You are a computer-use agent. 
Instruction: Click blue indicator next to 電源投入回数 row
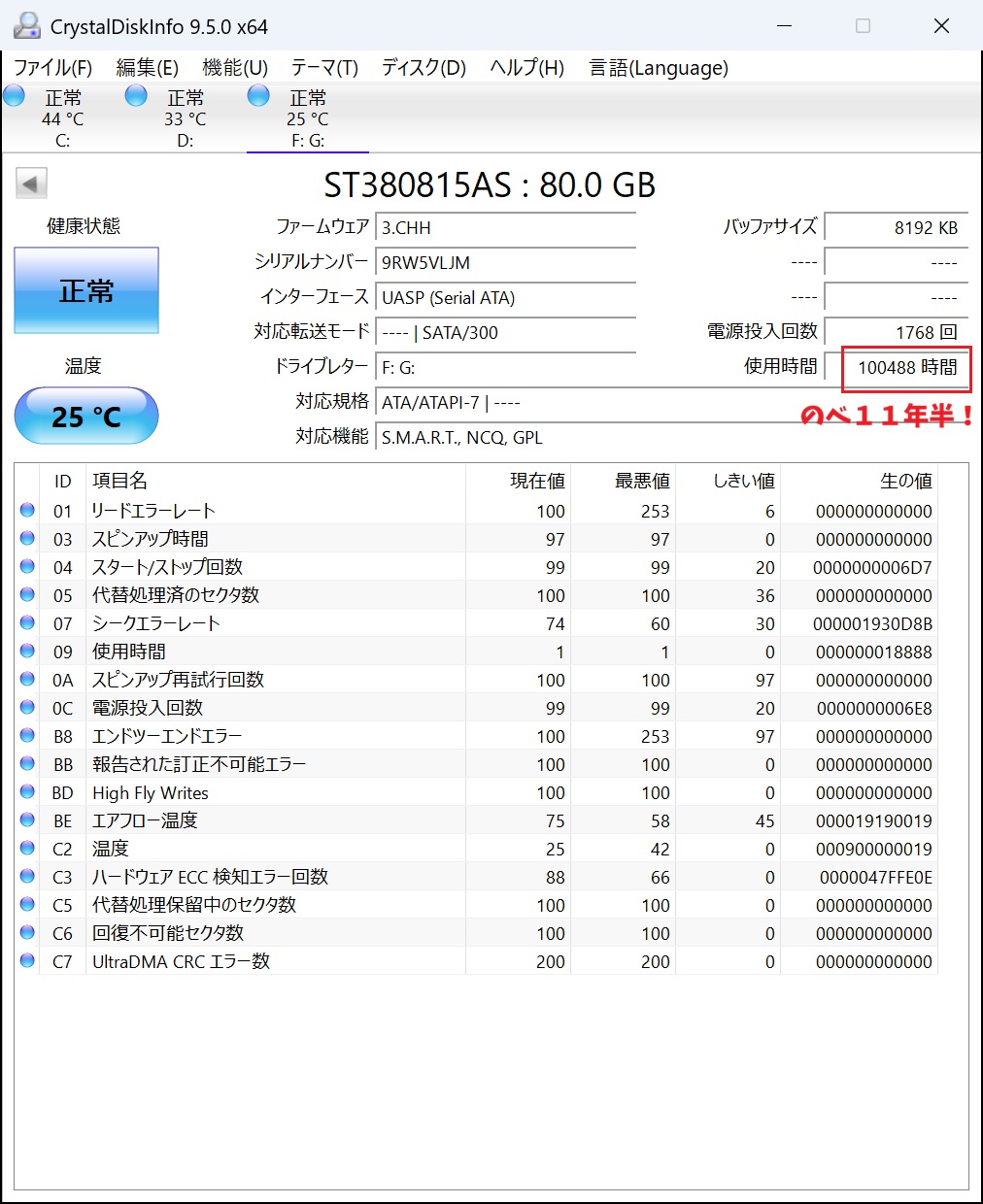(27, 707)
